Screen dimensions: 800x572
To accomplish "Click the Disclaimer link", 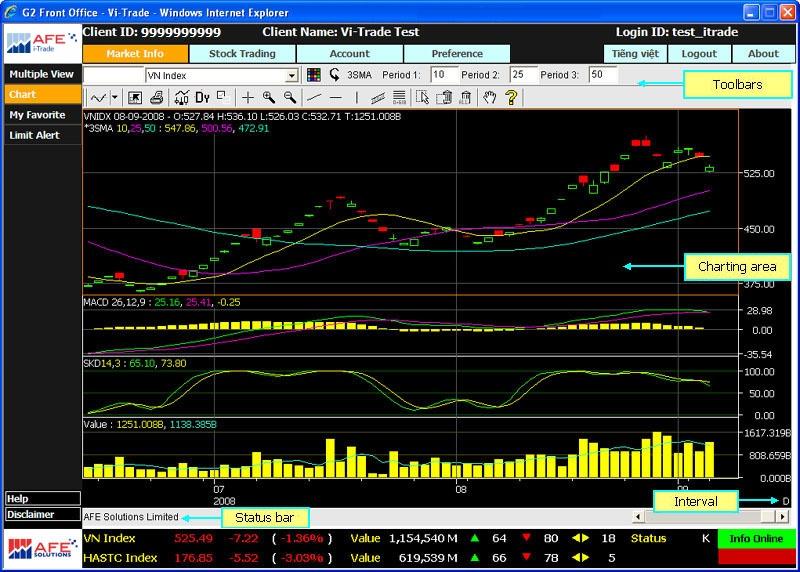I will click(43, 514).
